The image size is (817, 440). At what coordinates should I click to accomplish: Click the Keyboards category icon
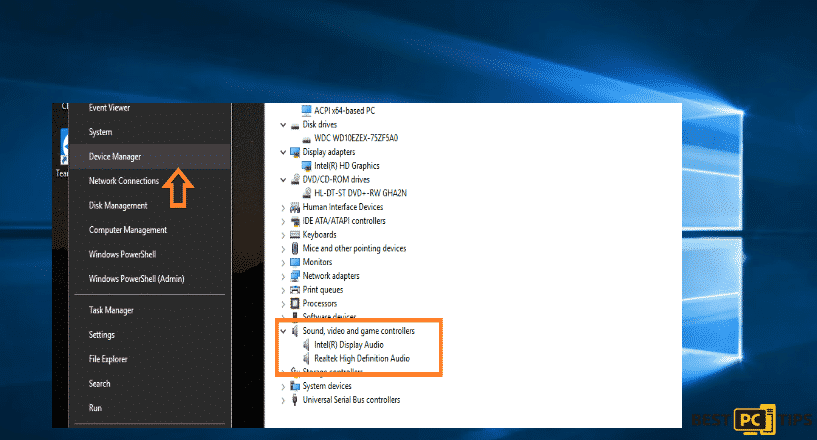[x=295, y=235]
